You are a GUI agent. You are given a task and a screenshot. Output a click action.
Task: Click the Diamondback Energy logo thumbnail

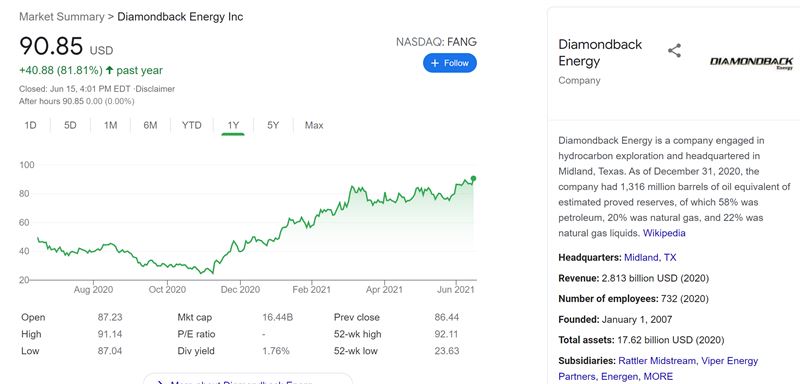[x=751, y=63]
